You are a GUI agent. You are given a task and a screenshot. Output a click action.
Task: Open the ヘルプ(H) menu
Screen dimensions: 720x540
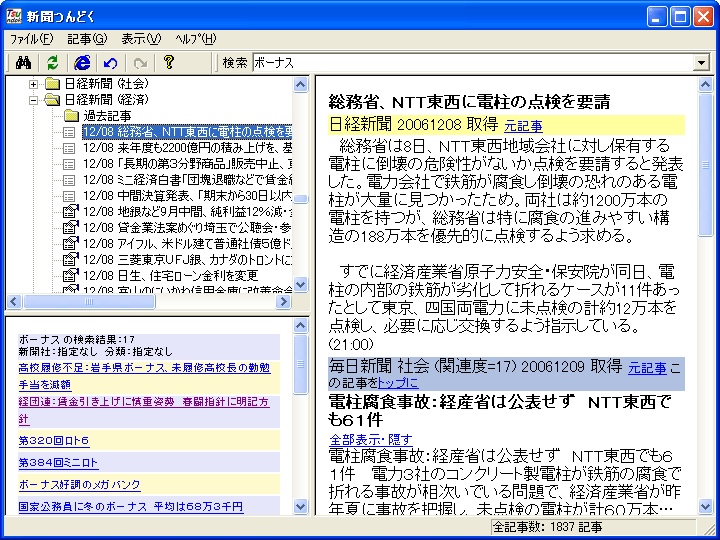(196, 39)
